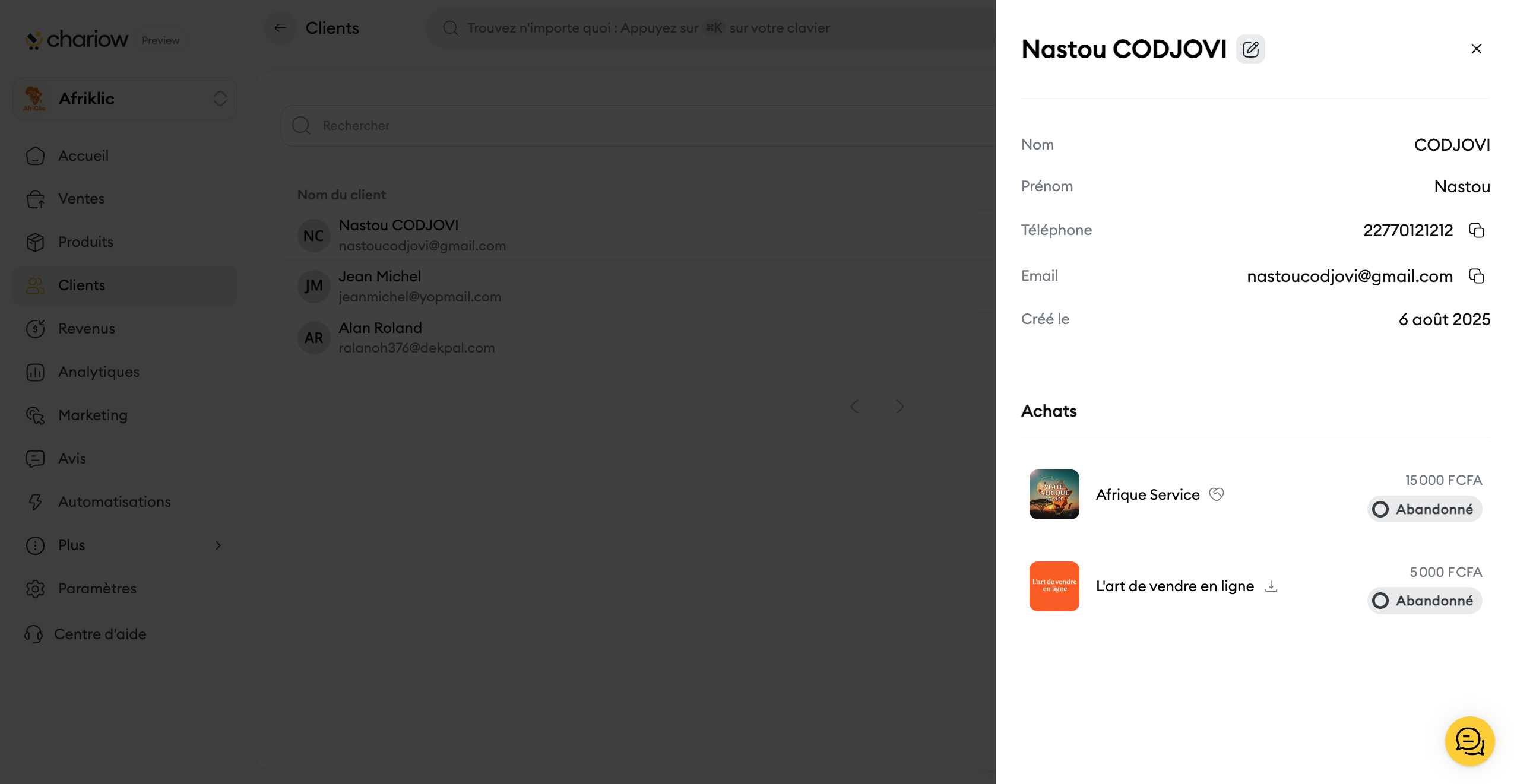Open the Centre d'aide link
The width and height of the screenshot is (1514, 784).
pyautogui.click(x=100, y=634)
